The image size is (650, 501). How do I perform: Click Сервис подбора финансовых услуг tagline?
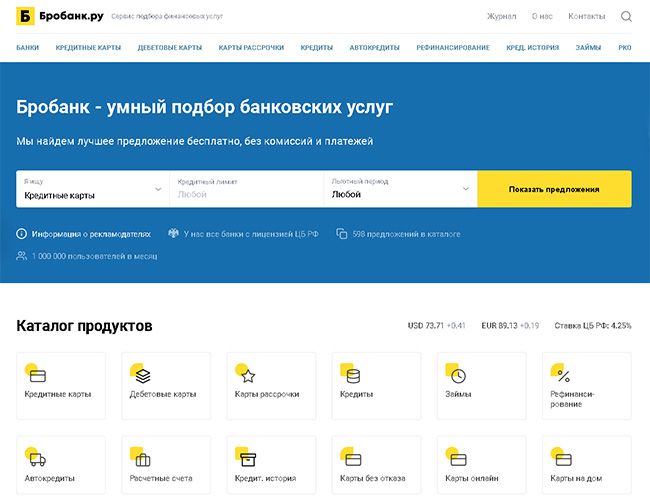point(167,16)
